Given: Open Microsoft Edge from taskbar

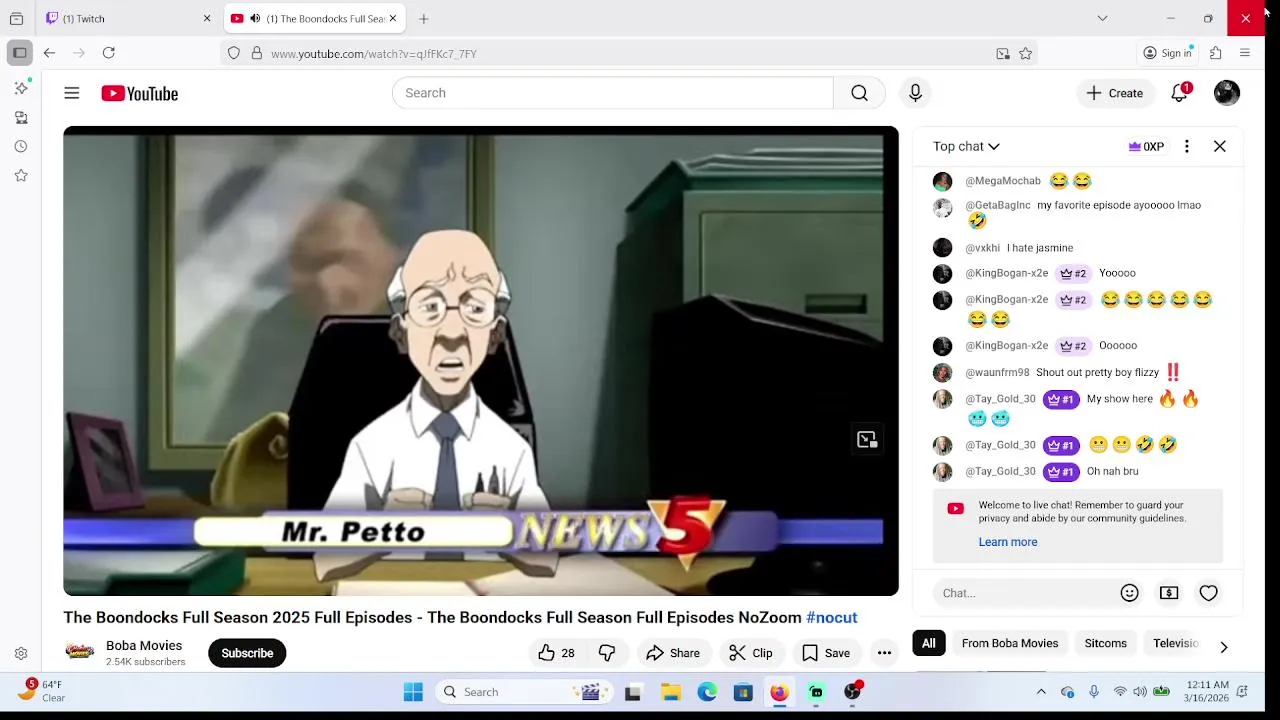Looking at the screenshot, I should click(x=707, y=692).
